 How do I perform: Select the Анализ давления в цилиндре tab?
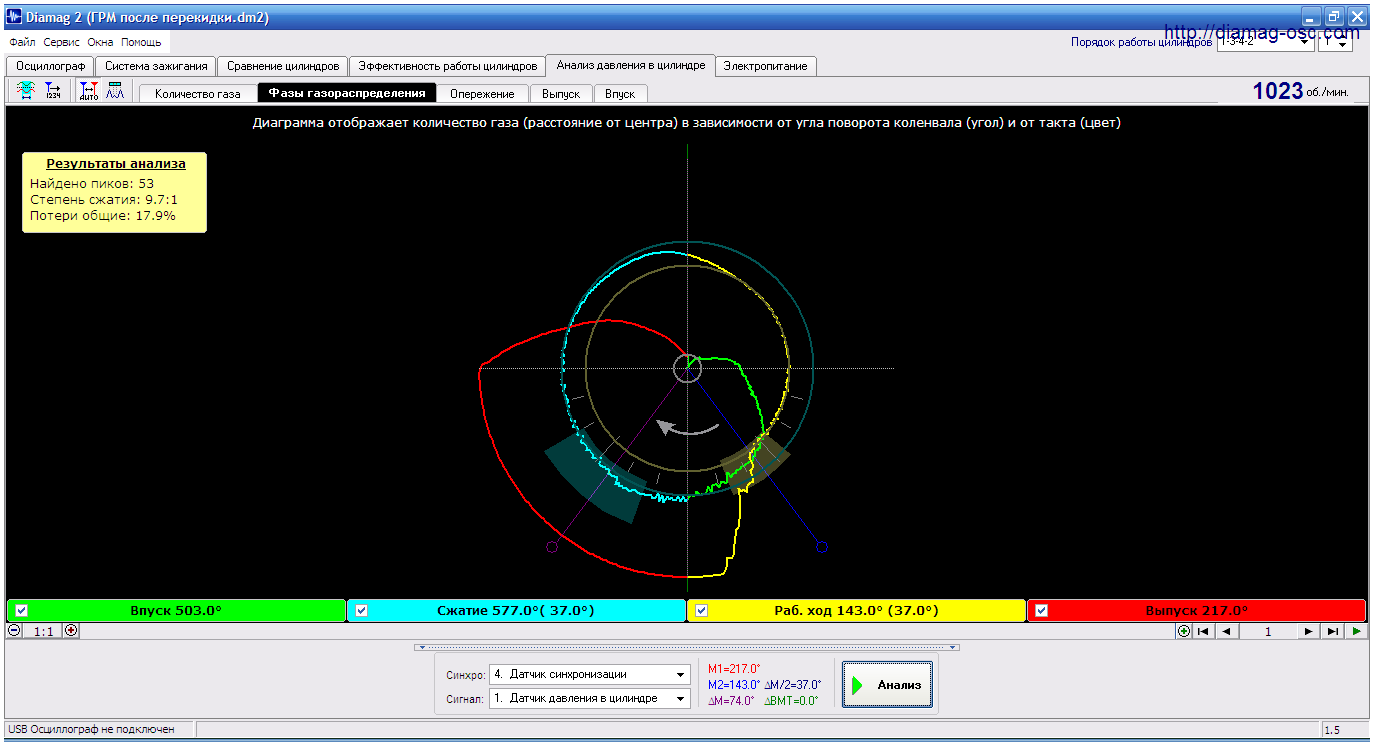(631, 65)
